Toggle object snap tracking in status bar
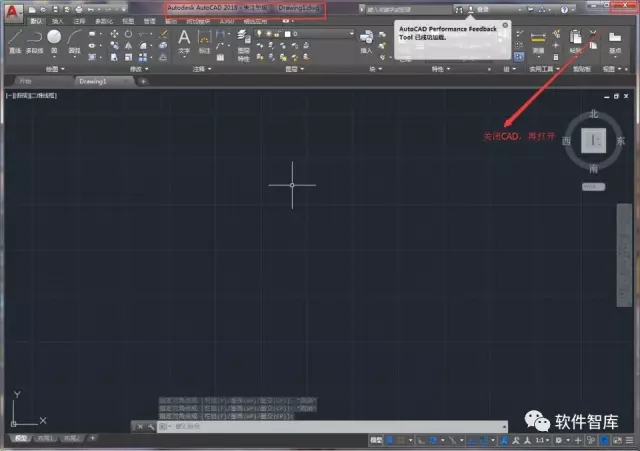The height and width of the screenshot is (451, 640). [x=472, y=440]
